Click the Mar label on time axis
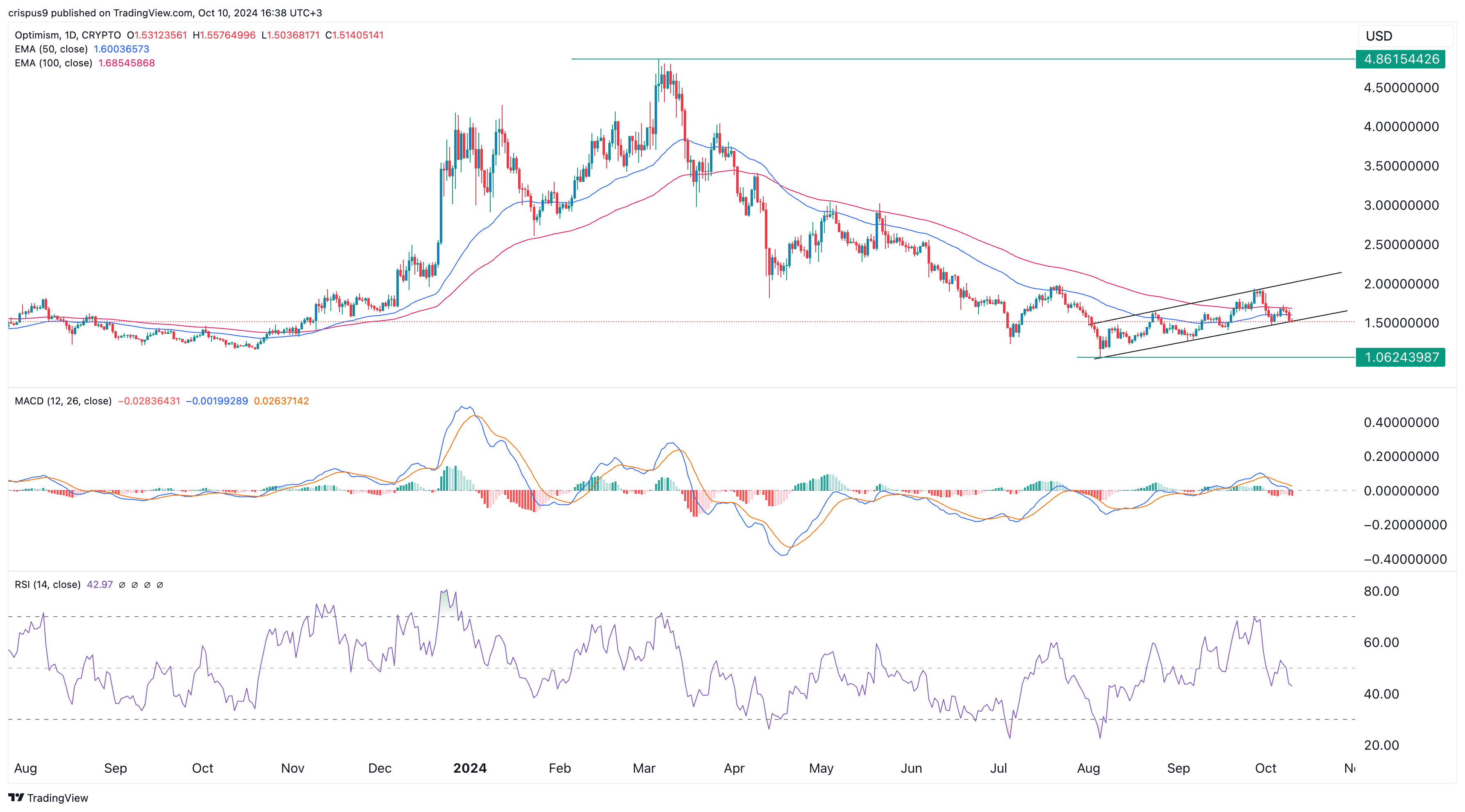 point(644,768)
